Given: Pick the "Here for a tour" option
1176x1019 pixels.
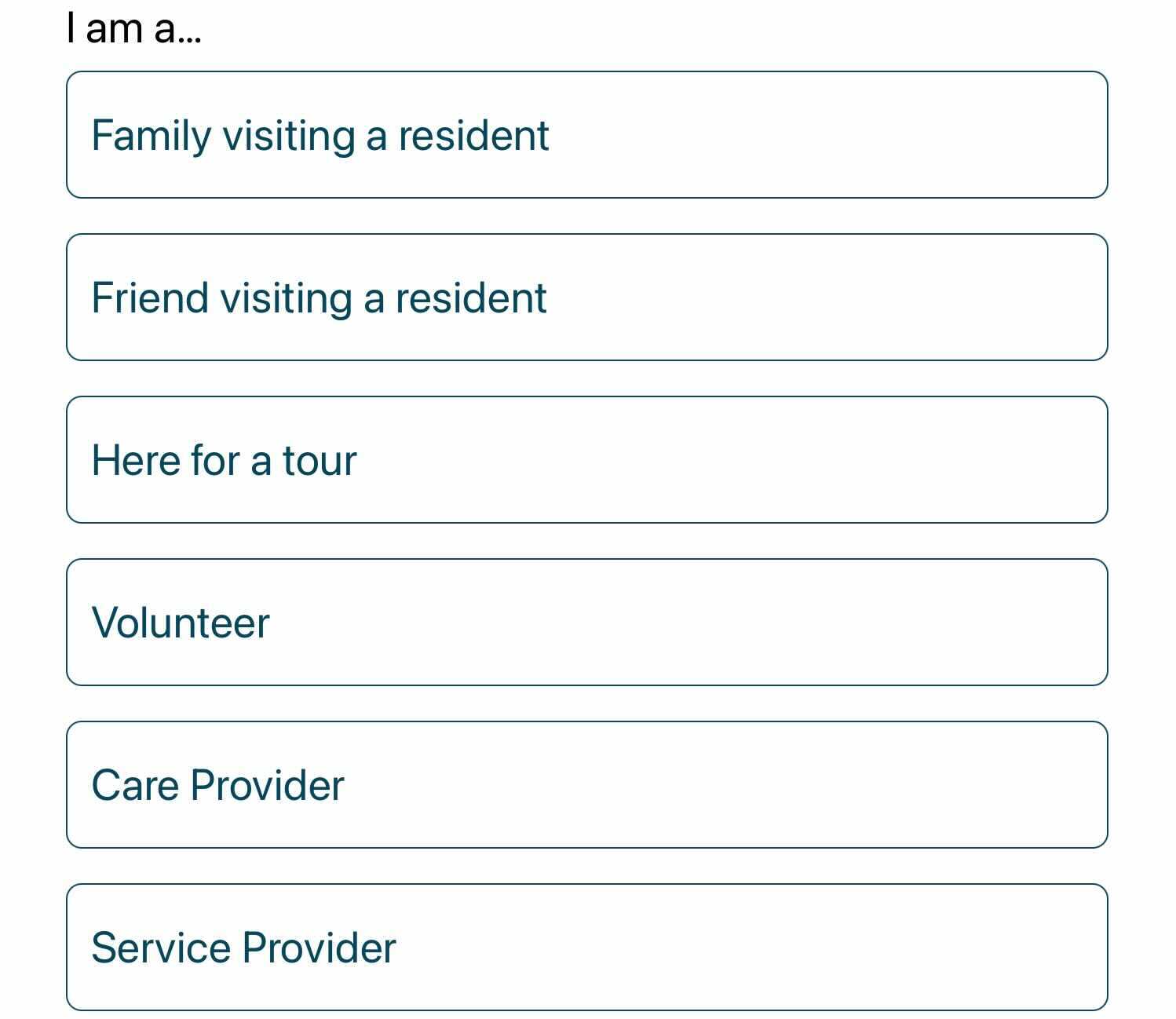Looking at the screenshot, I should click(x=587, y=460).
